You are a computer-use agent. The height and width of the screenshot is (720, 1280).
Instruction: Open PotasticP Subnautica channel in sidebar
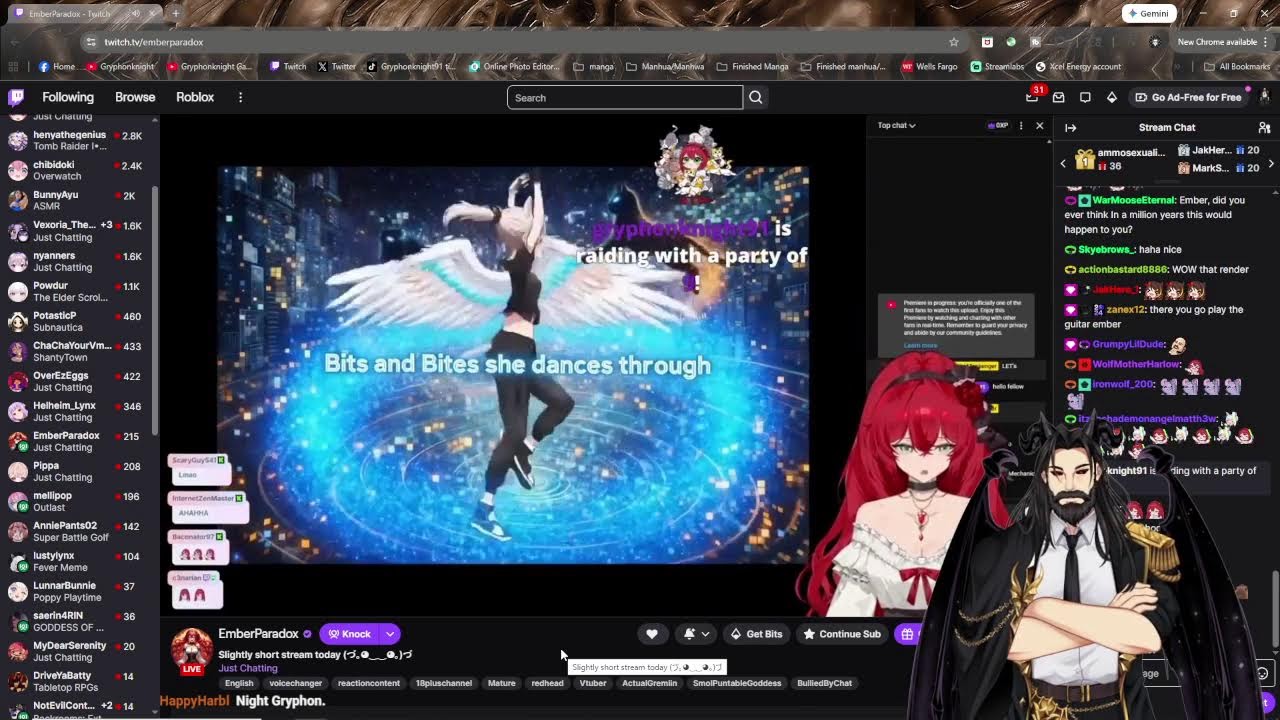tap(78, 321)
